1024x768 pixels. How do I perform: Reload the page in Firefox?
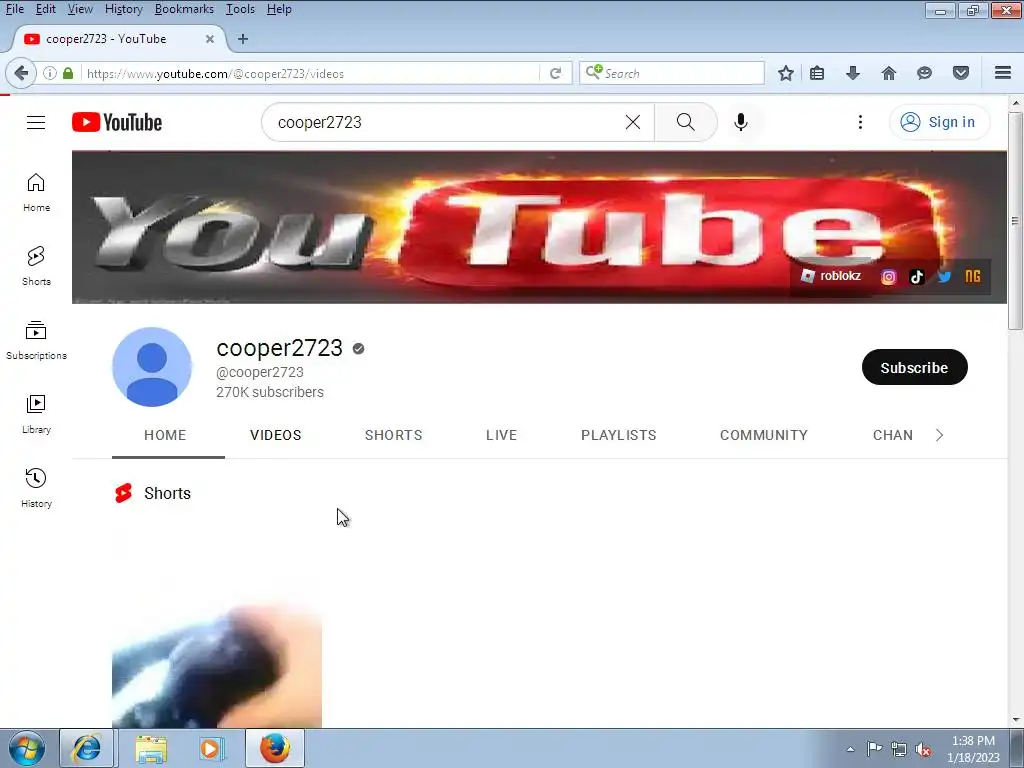(x=555, y=73)
